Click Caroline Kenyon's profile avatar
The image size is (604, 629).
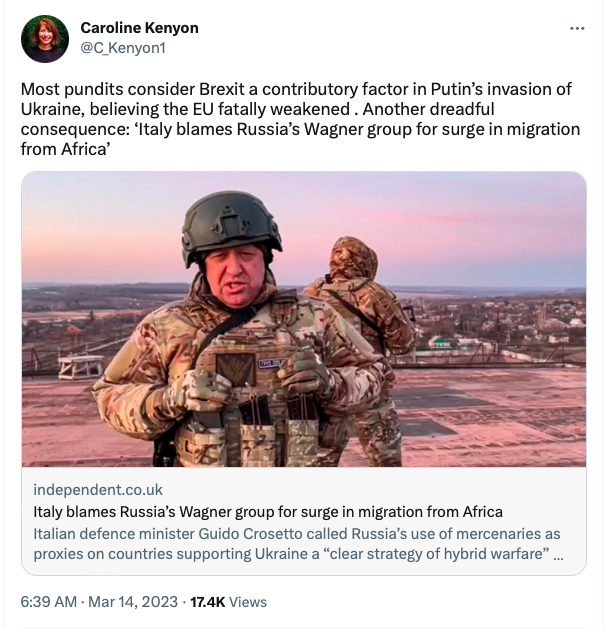pyautogui.click(x=45, y=39)
